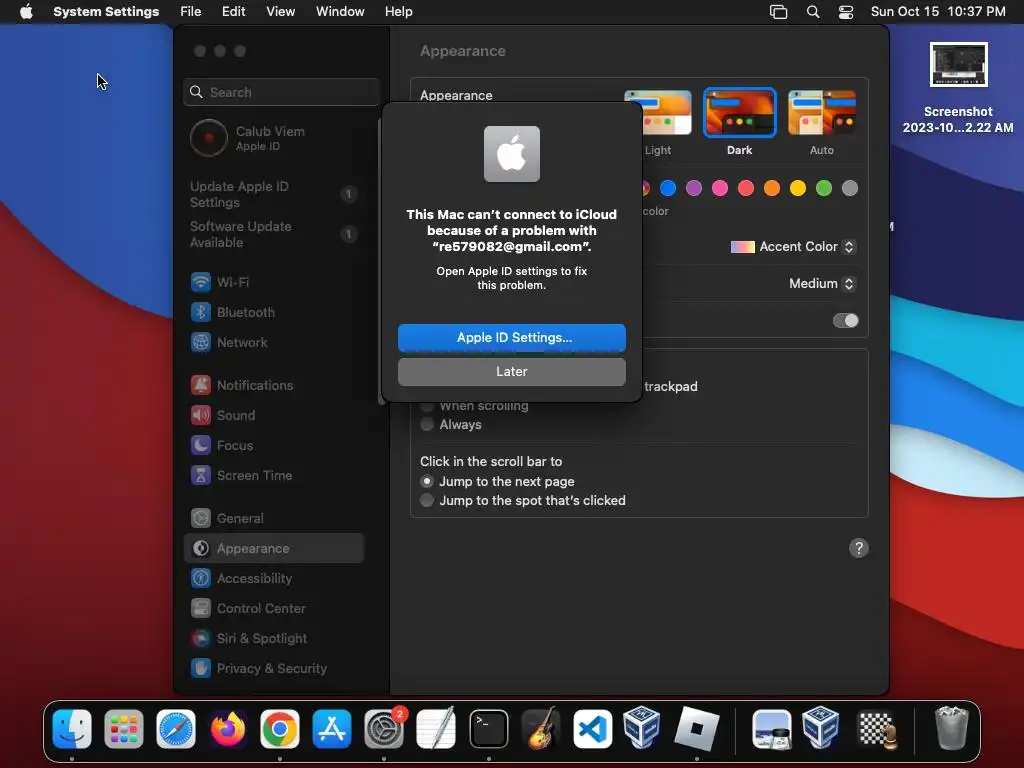Viewport: 1024px width, 768px height.
Task: Click System Settings icon in Dock
Action: click(384, 729)
